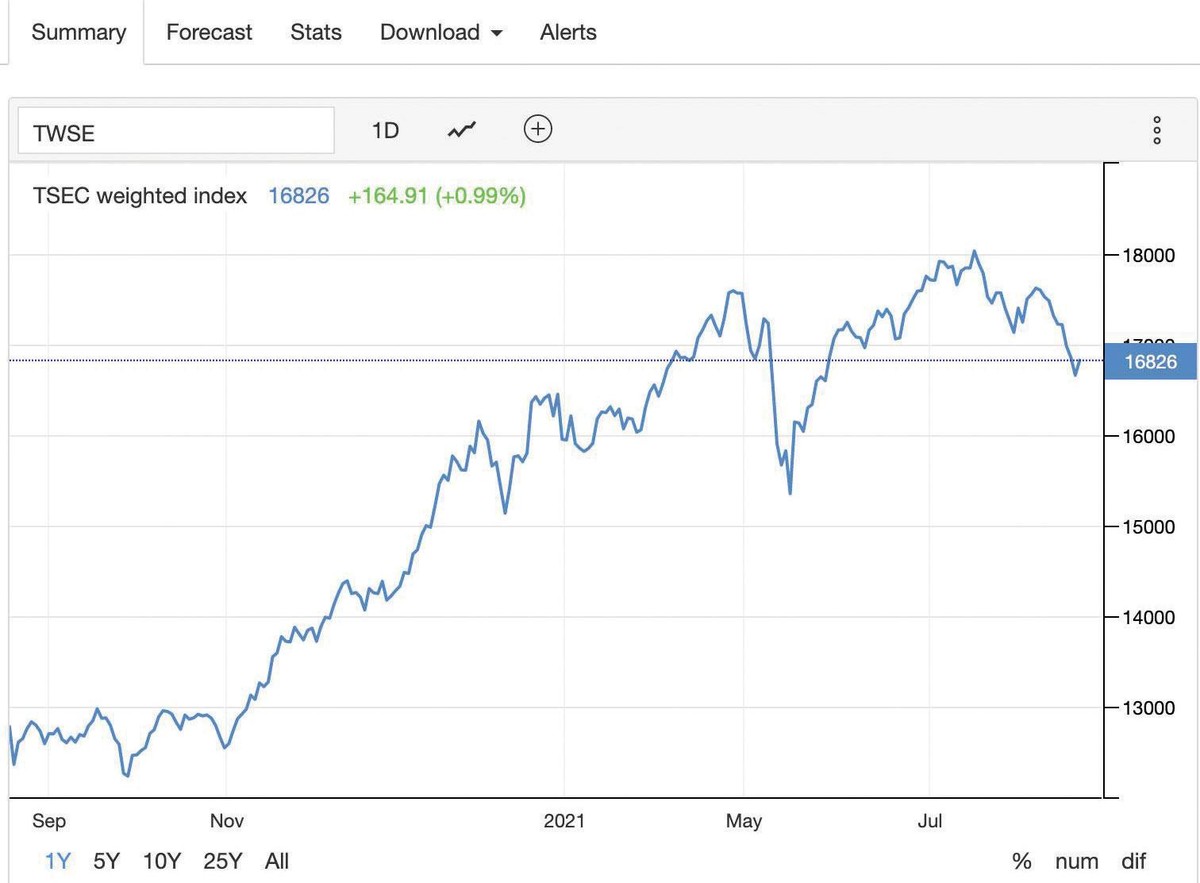Screen dimensions: 1200x883
Task: Expand the Download dropdown menu
Action: (441, 32)
